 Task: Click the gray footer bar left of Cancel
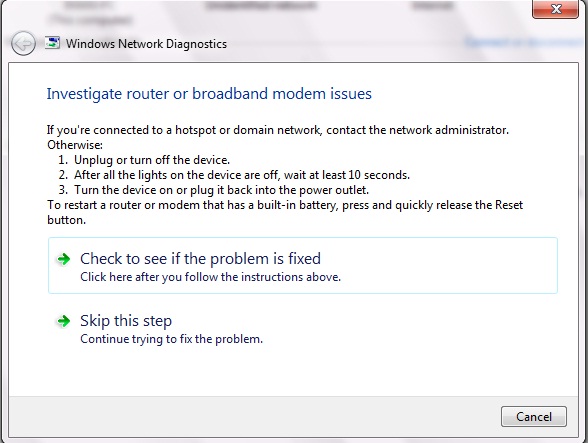point(255,416)
